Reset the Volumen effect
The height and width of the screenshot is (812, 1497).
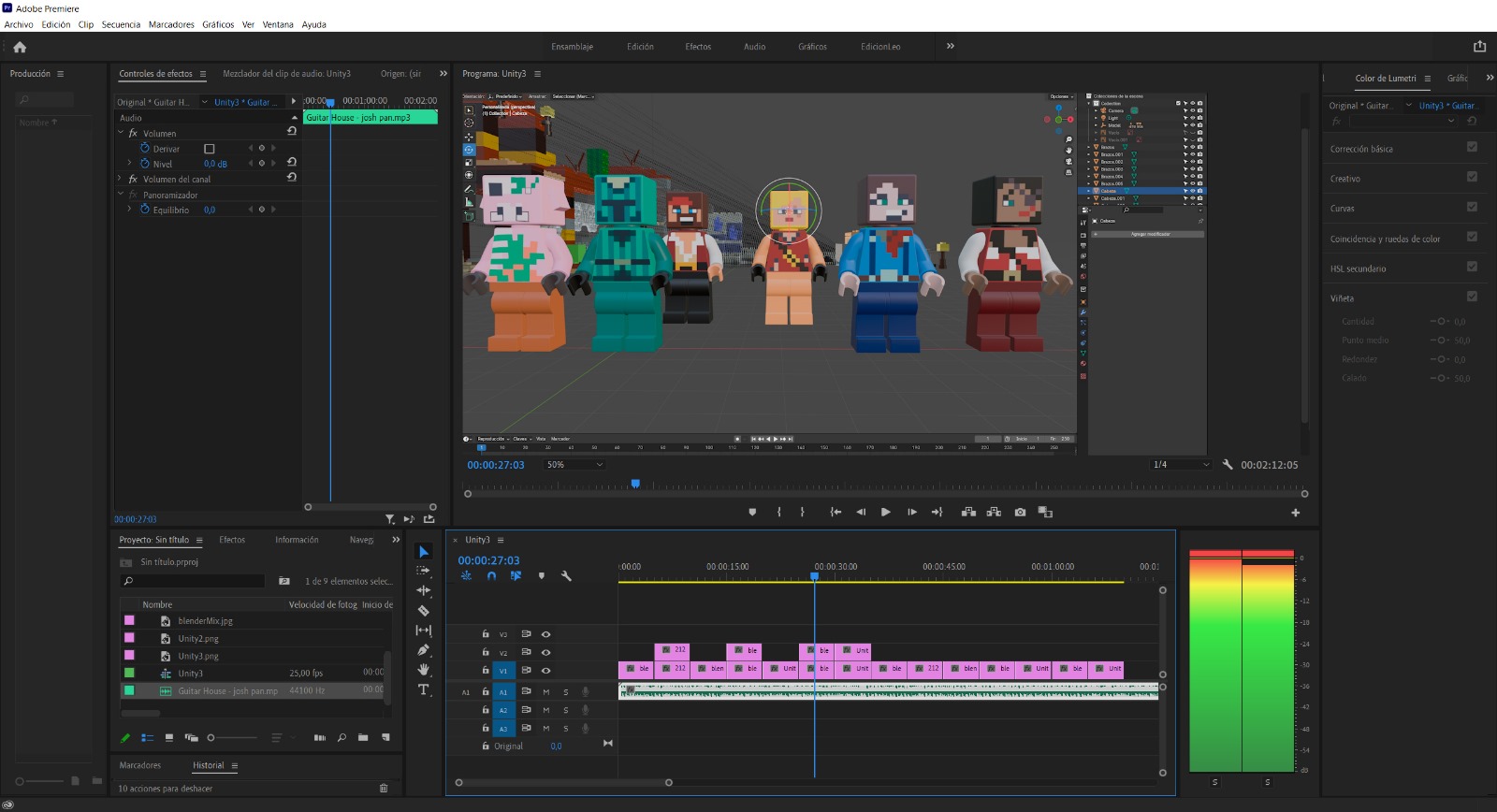[x=292, y=131]
